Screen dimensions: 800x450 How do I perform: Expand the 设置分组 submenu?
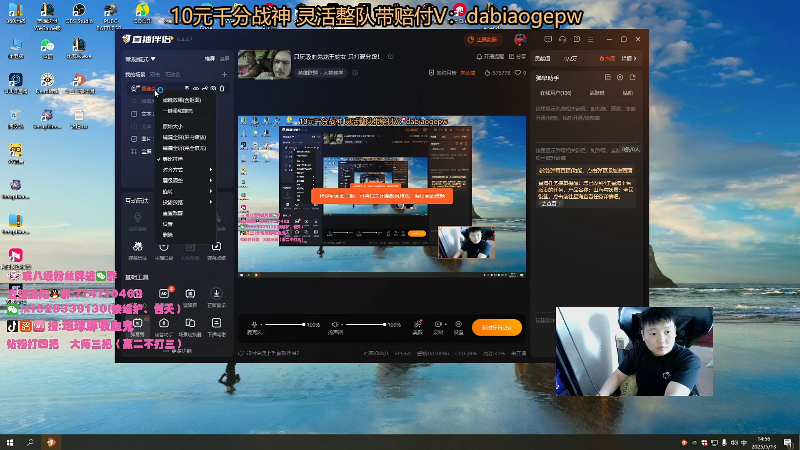[x=185, y=202]
